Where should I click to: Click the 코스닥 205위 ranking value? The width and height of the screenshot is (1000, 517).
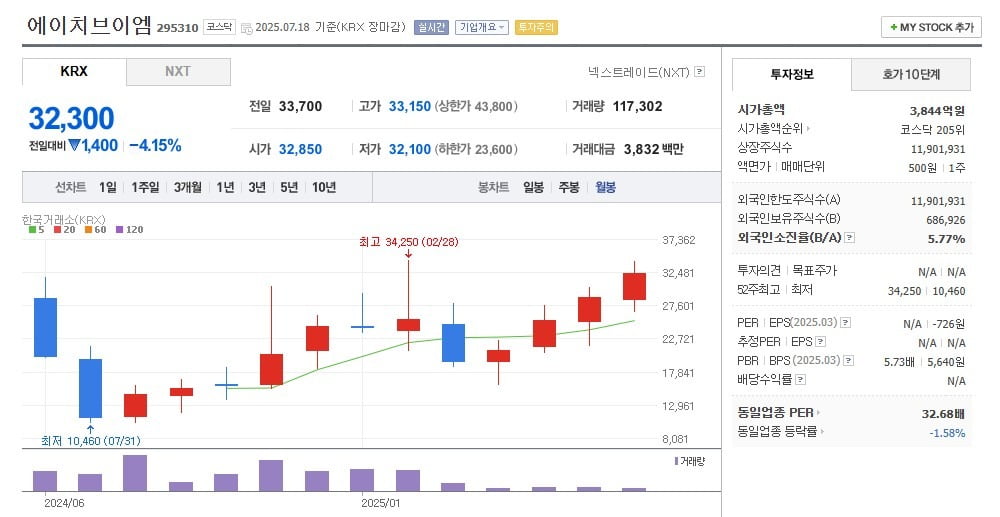(932, 130)
